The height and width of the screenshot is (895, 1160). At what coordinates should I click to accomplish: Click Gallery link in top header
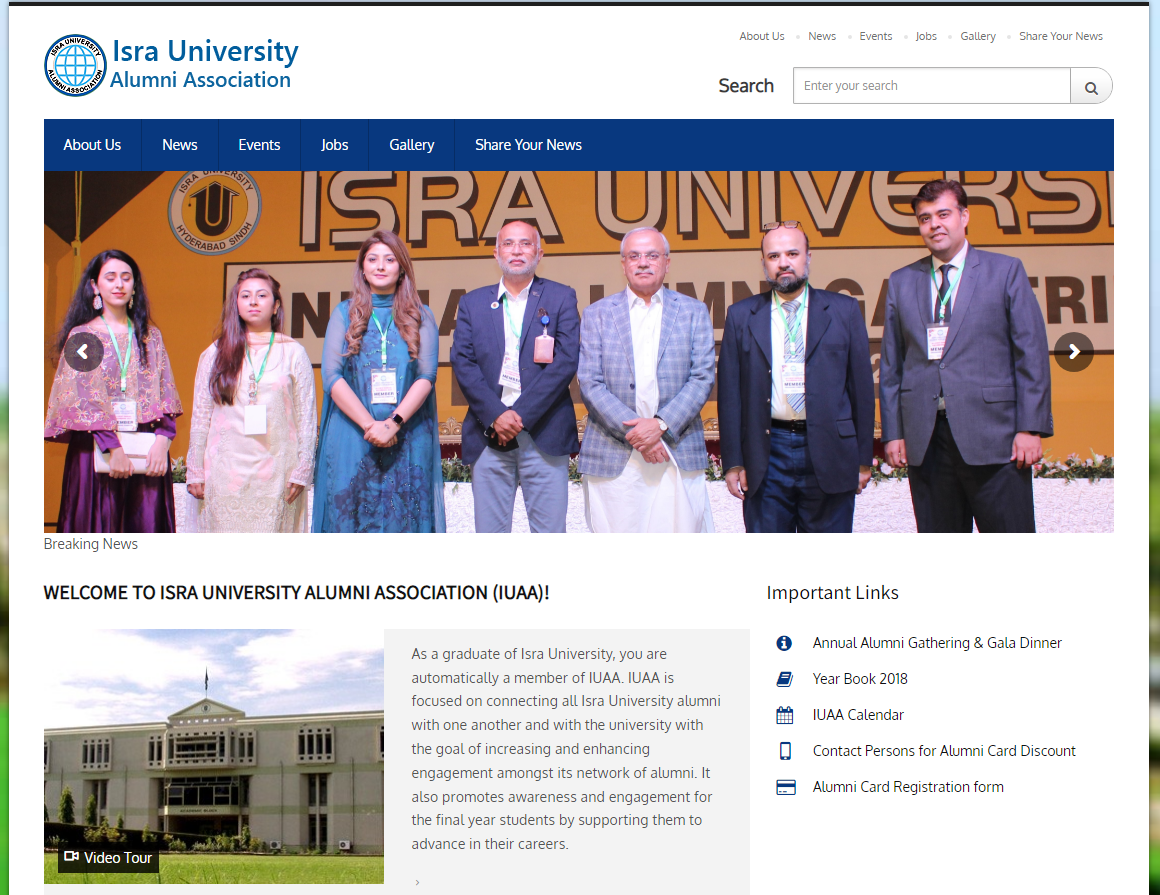[978, 36]
